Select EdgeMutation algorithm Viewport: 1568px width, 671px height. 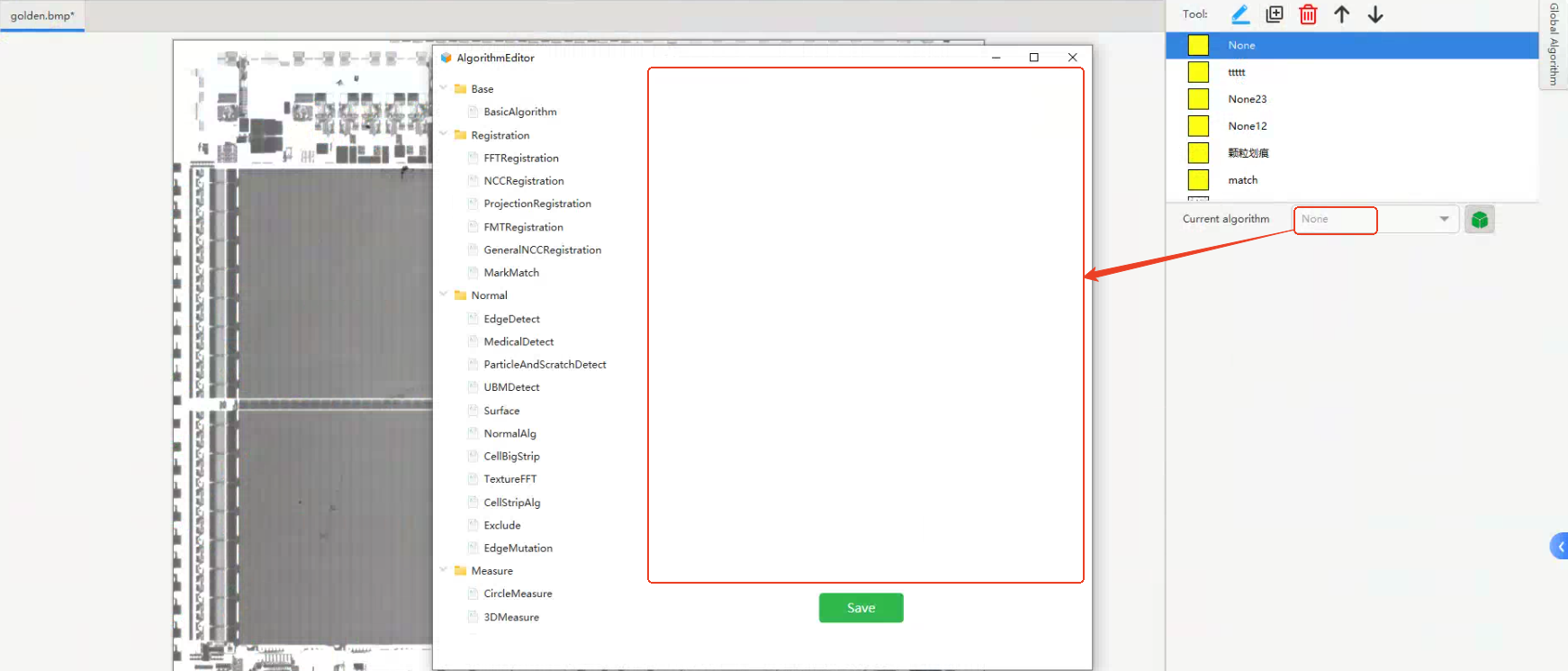pos(518,548)
